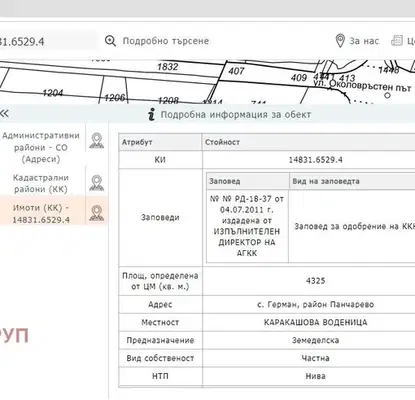Locate Имоти (КК) 14831.6529.4 map icon
The width and height of the screenshot is (415, 400).
click(96, 213)
